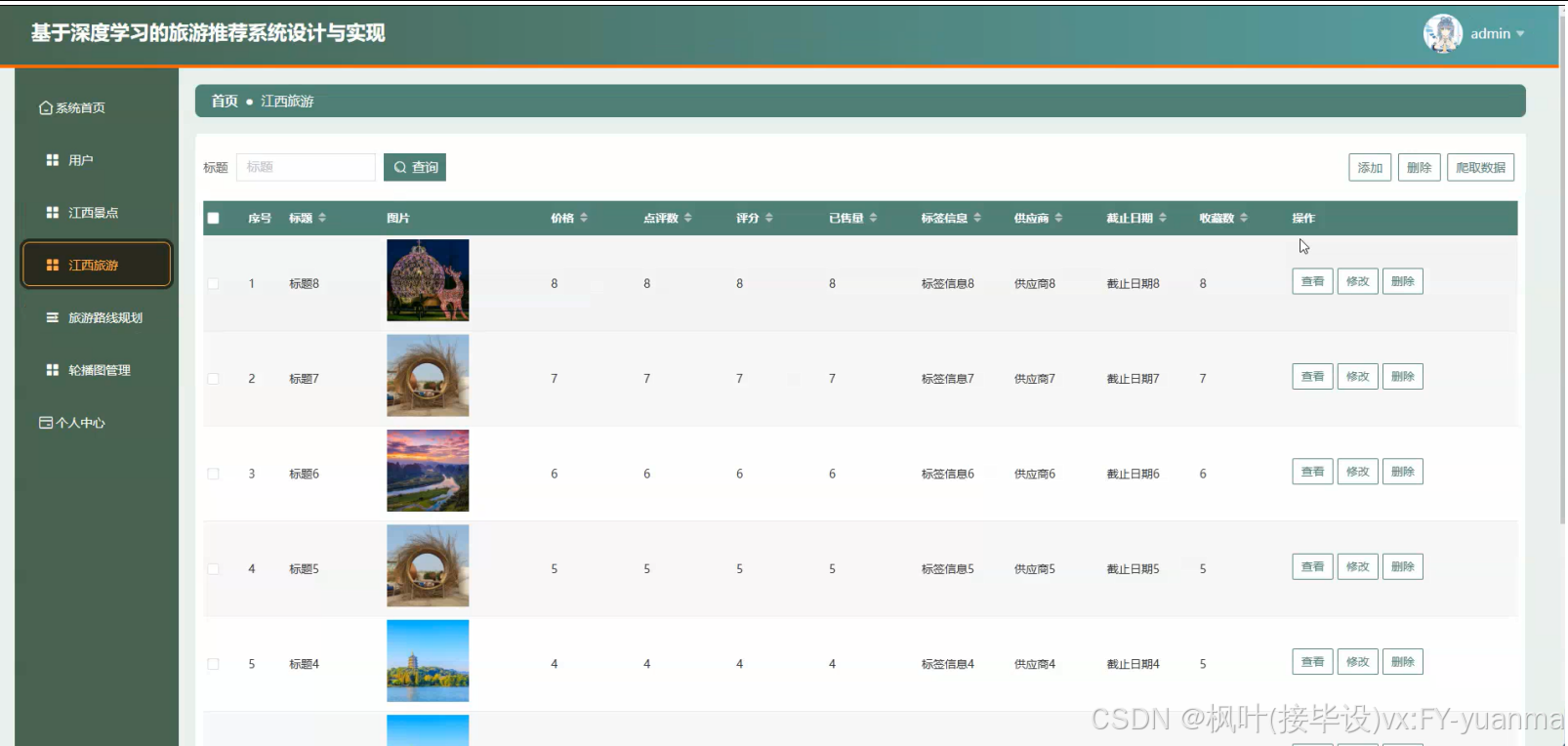
Task: Sort by 收藏数 column arrows
Action: click(x=1244, y=218)
